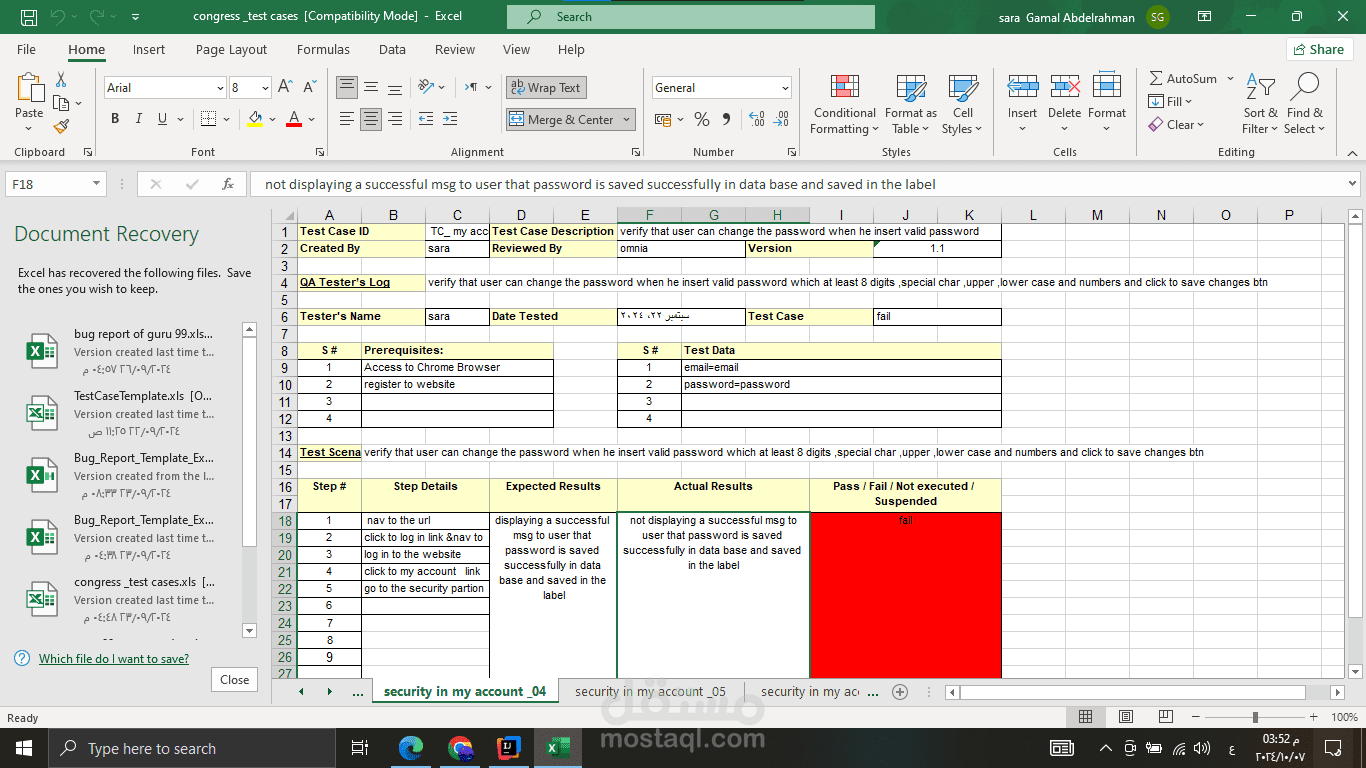The height and width of the screenshot is (768, 1366).
Task: Open the General number format dropdown
Action: [785, 88]
